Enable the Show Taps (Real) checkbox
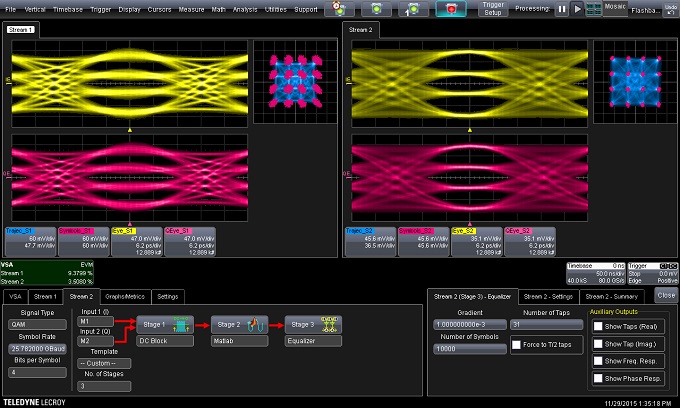The image size is (680, 408). (x=598, y=326)
